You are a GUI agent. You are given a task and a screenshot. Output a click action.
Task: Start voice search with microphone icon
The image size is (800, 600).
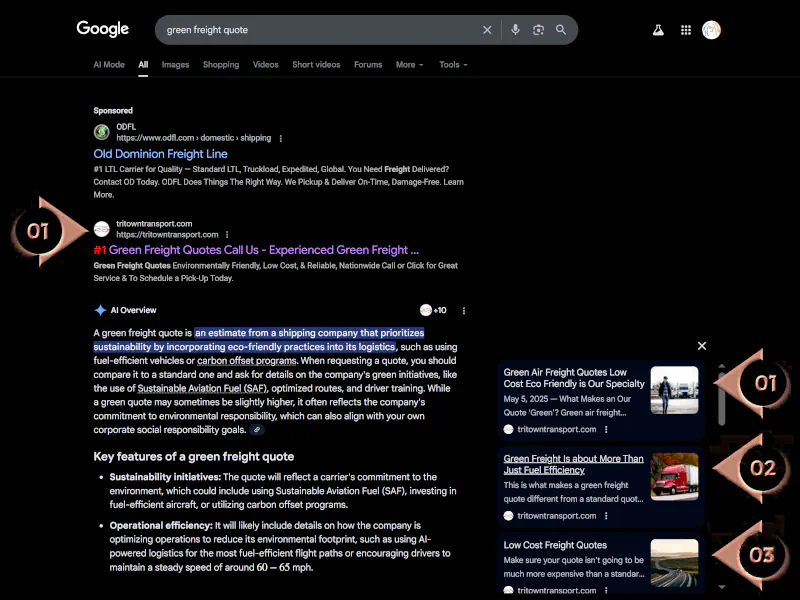(x=515, y=30)
